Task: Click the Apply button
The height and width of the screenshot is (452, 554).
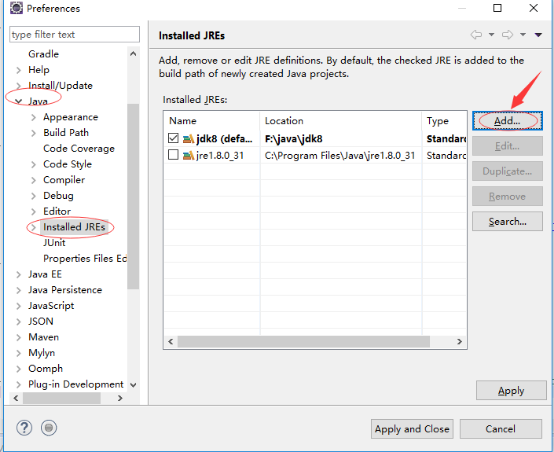Action: pyautogui.click(x=511, y=391)
